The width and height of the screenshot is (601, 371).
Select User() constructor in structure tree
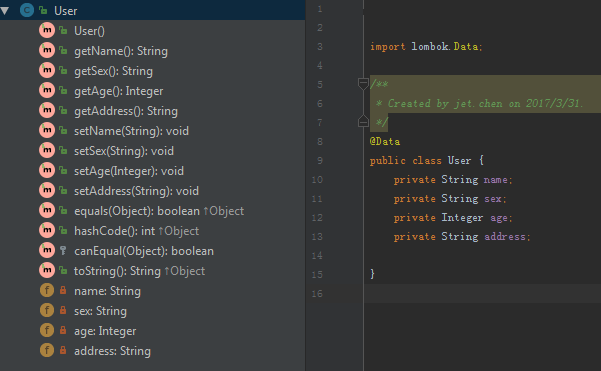coord(89,31)
